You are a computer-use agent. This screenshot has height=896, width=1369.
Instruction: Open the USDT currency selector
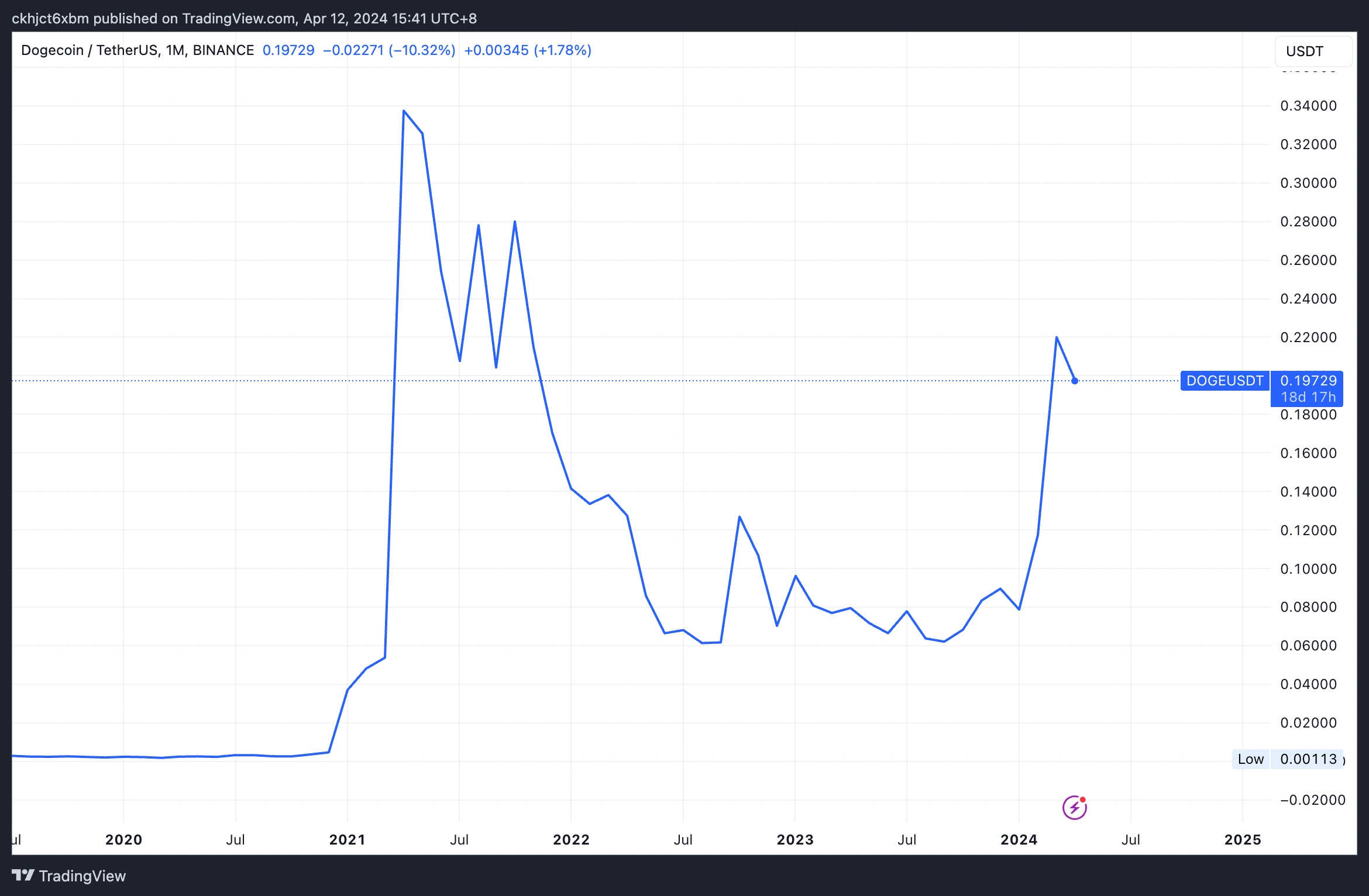point(1313,51)
